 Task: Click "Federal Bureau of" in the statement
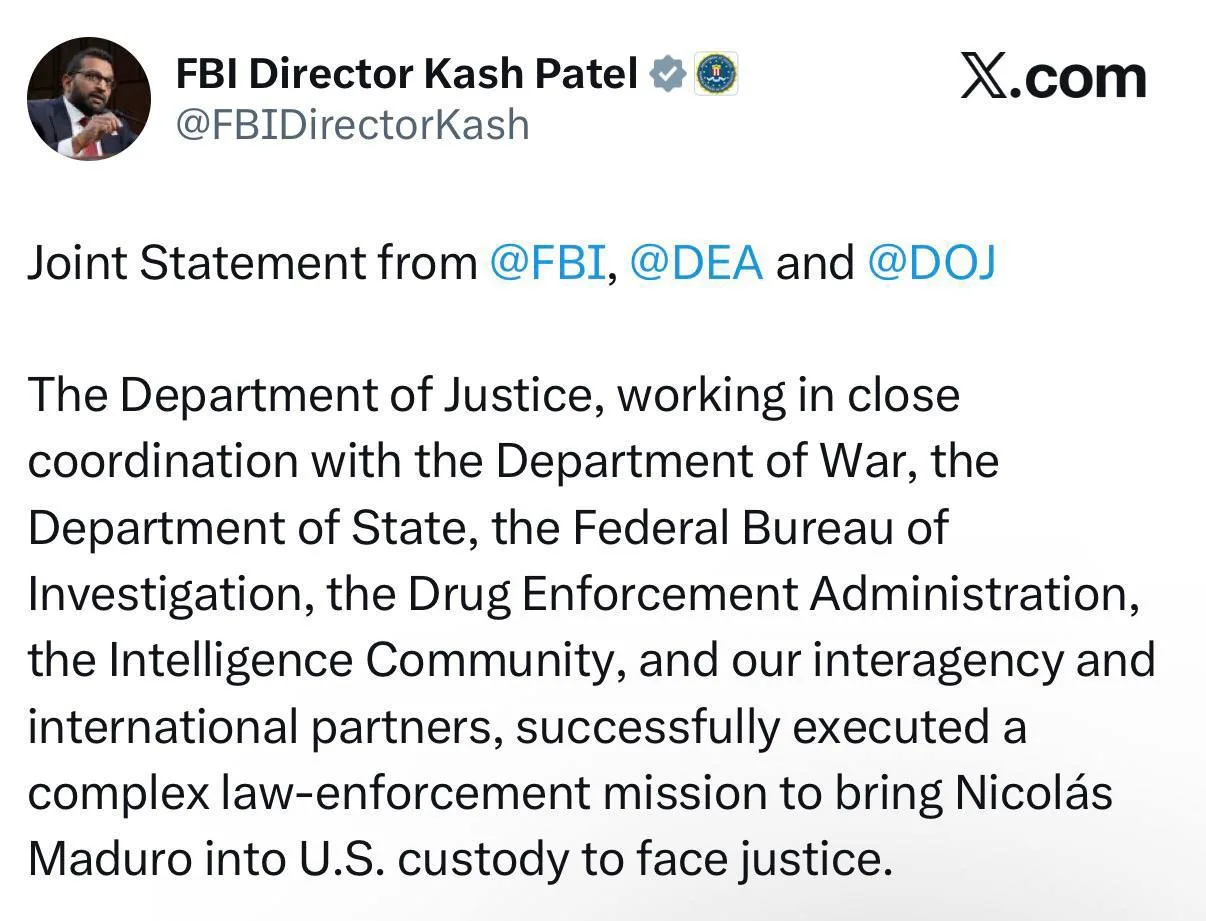tap(760, 528)
